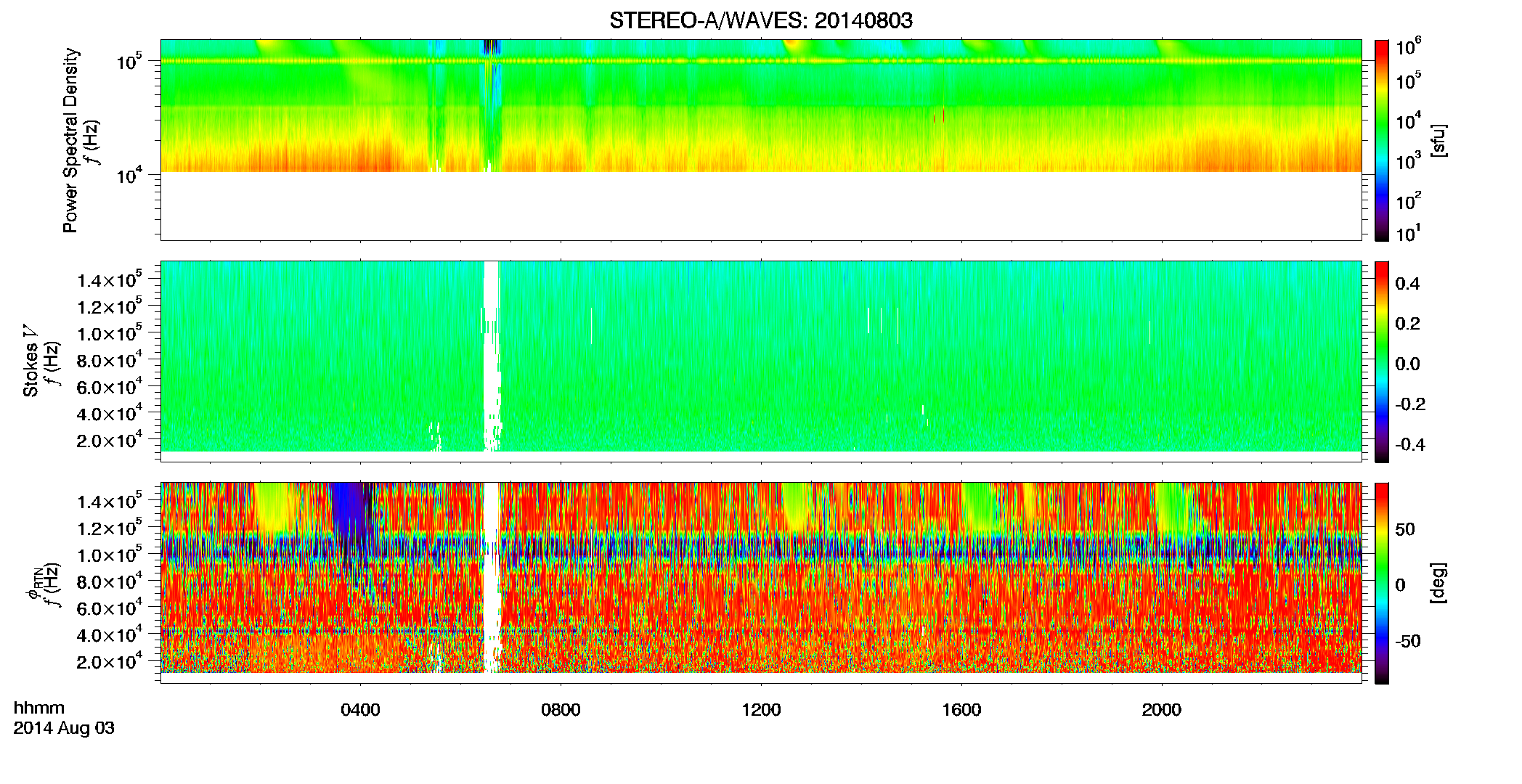The image size is (1522, 784).
Task: Click the φRTN axis label of the bottom panel
Action: coord(34,583)
